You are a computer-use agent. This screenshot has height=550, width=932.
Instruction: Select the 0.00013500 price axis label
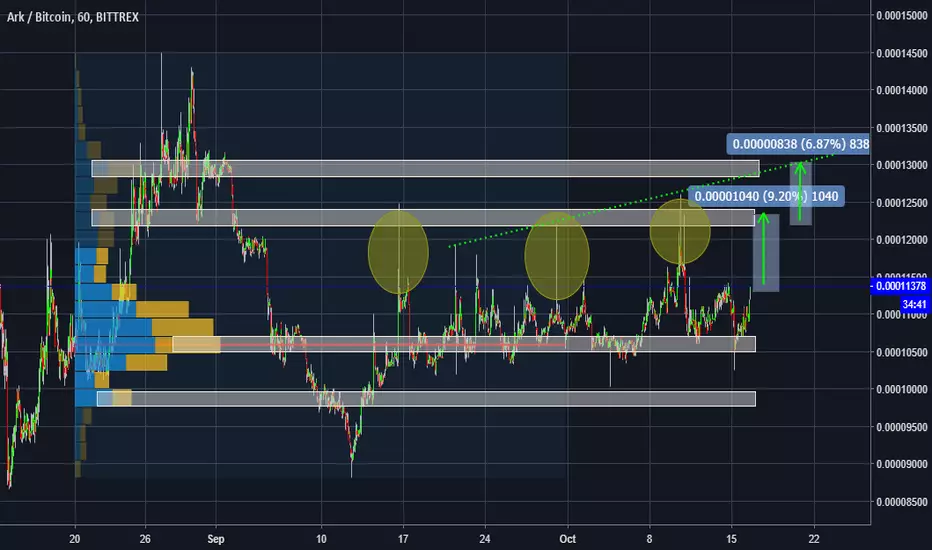pyautogui.click(x=902, y=128)
